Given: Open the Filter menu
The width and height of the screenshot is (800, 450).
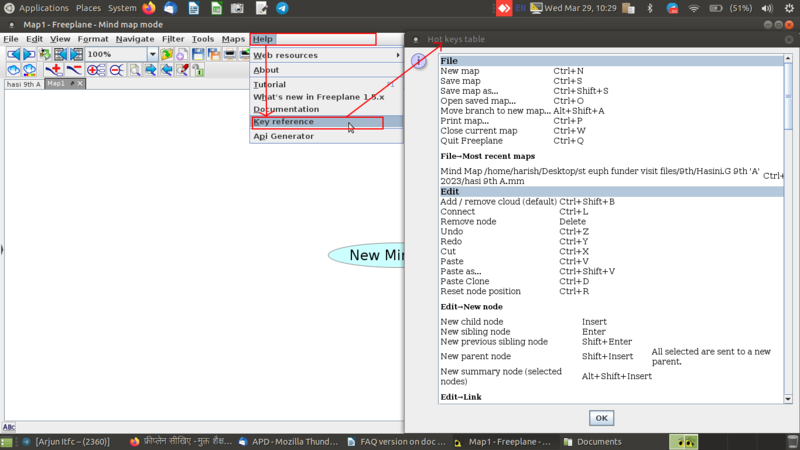Looking at the screenshot, I should (x=173, y=39).
